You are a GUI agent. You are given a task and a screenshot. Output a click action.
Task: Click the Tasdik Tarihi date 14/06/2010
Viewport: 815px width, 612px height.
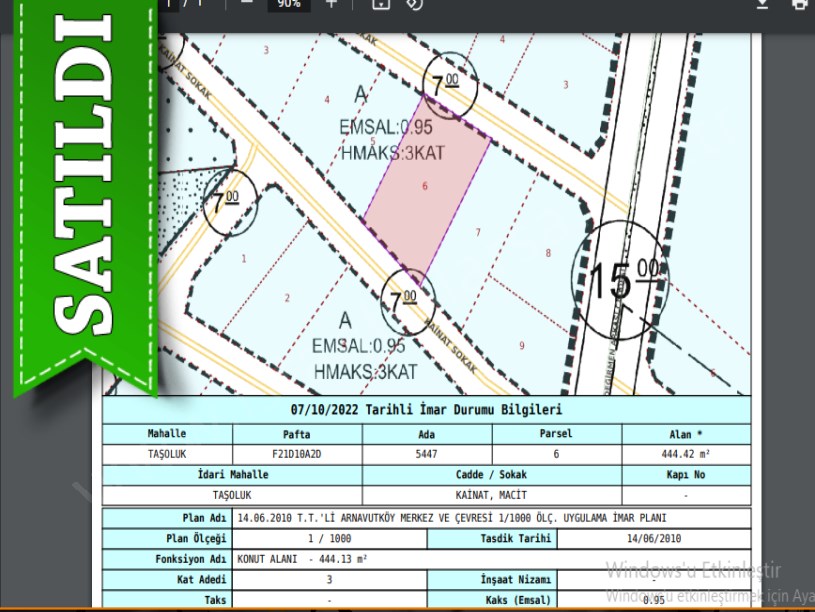[652, 539]
